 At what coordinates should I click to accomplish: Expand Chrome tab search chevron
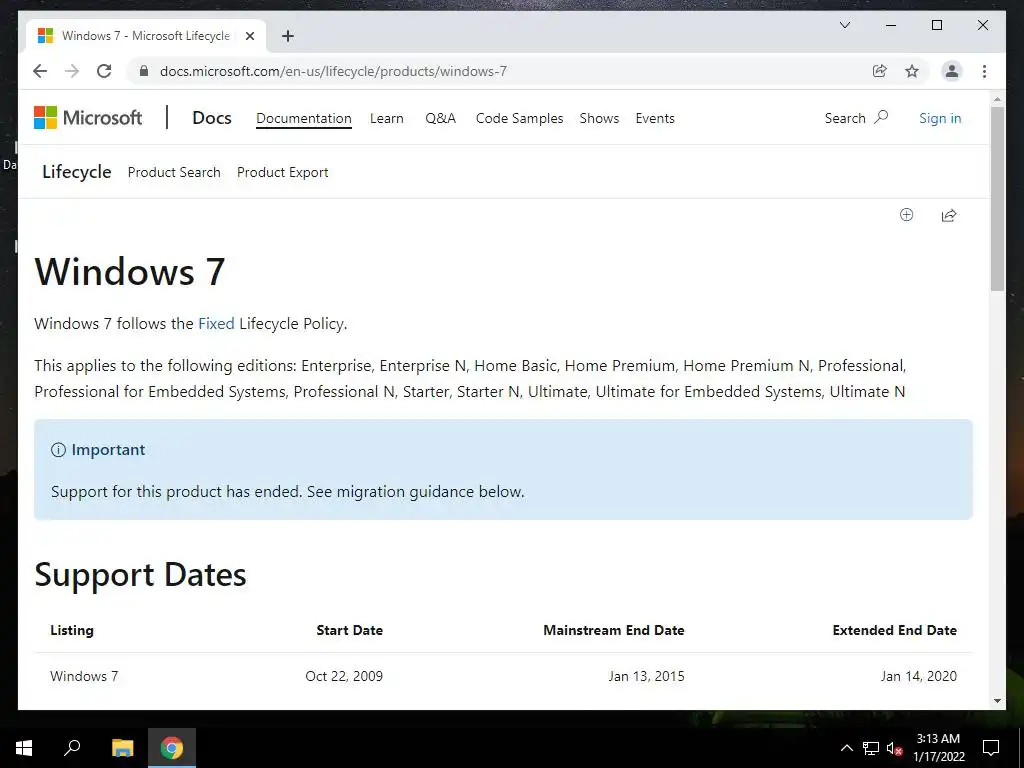click(844, 25)
